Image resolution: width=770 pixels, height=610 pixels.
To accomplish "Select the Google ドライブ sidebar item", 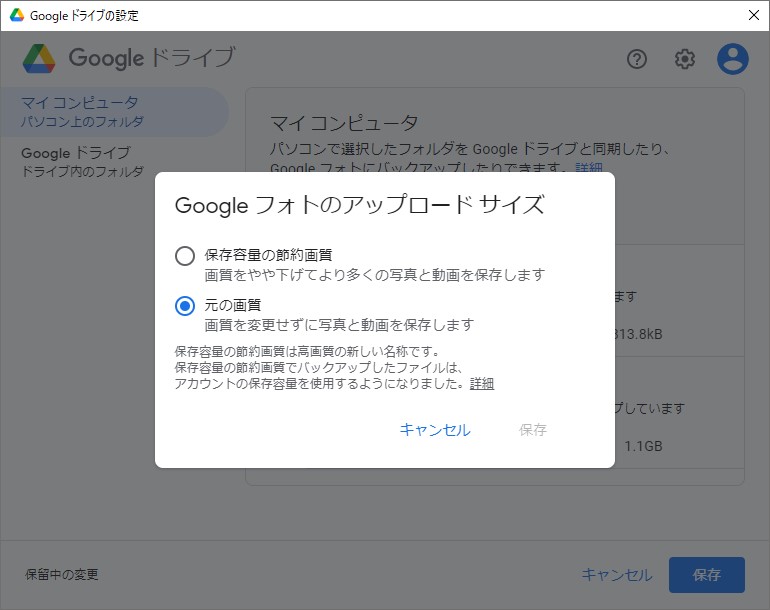I will [x=82, y=162].
